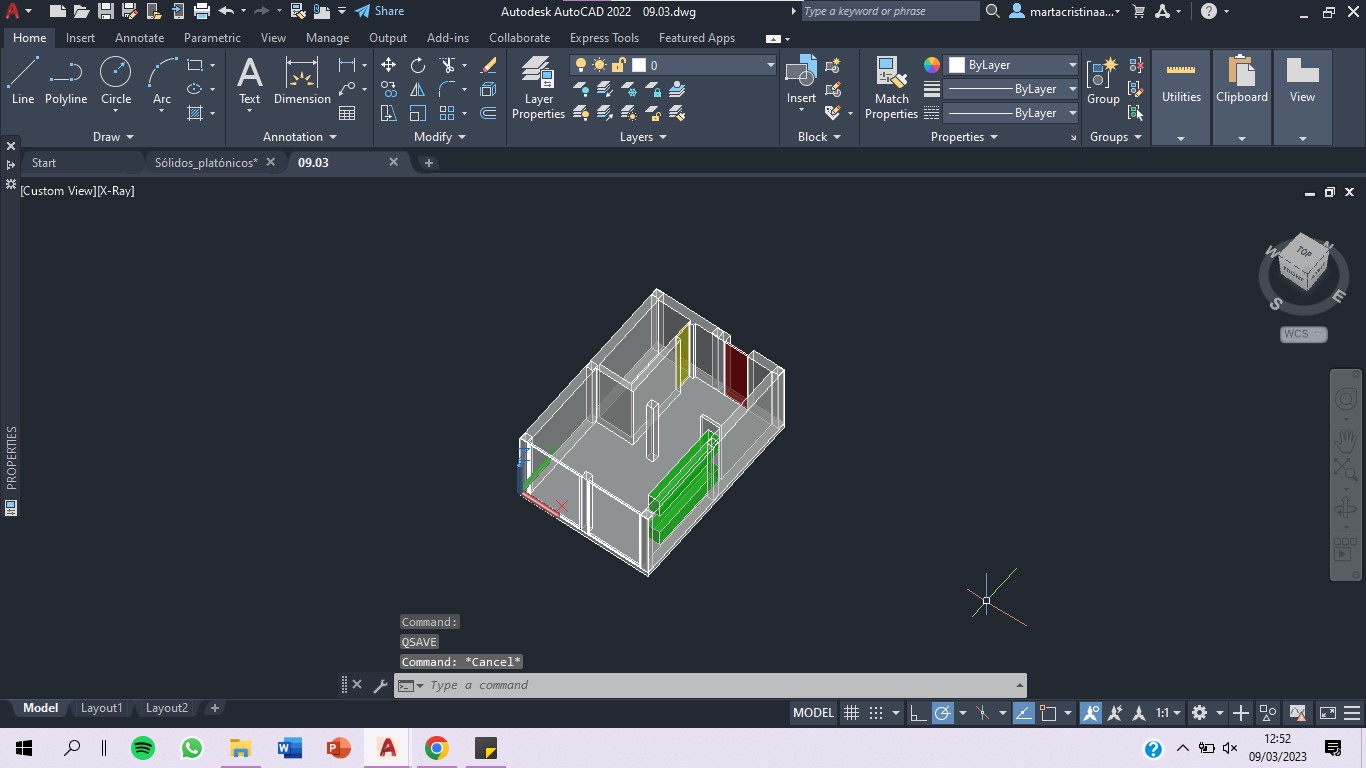Select the Arc tool
The height and width of the screenshot is (768, 1366).
click(x=162, y=80)
